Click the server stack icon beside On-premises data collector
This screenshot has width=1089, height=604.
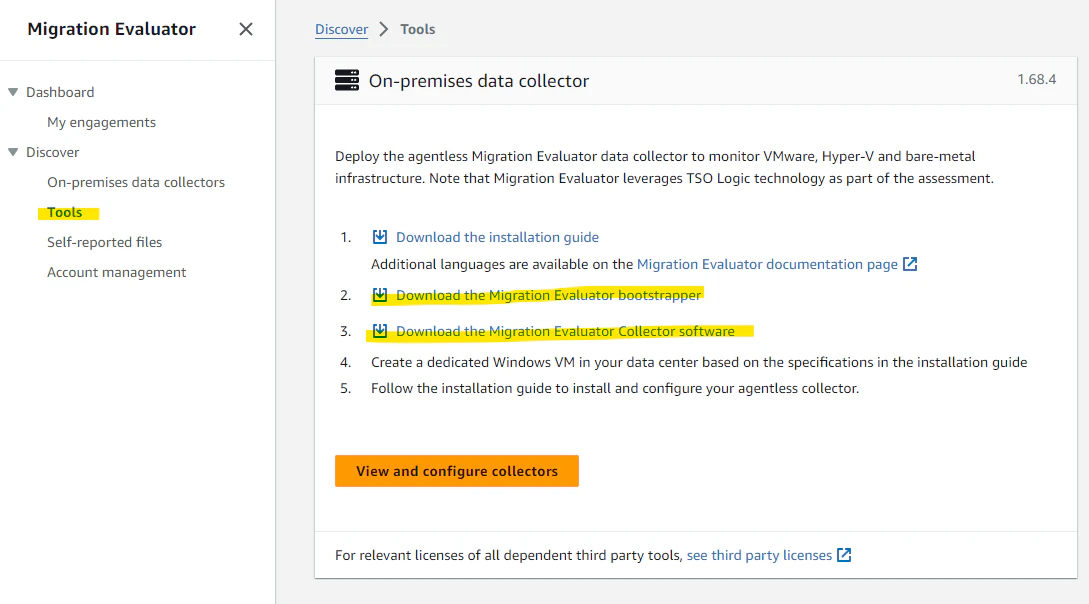(x=347, y=81)
